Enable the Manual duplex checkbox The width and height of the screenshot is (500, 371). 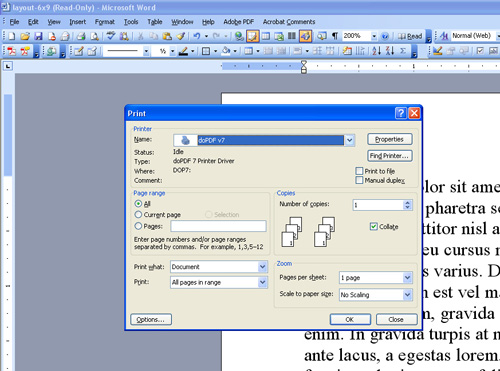point(359,180)
